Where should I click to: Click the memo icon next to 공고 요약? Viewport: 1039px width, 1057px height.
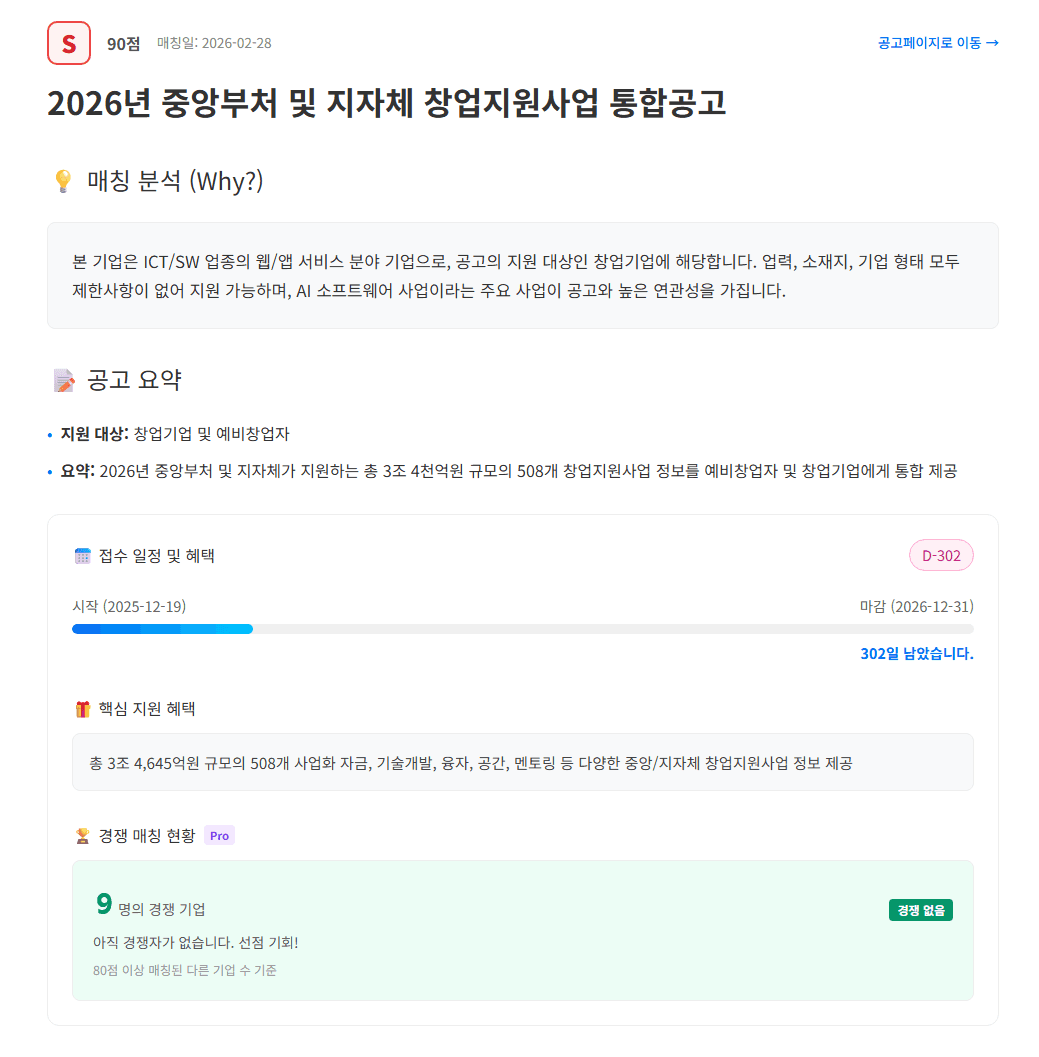[63, 378]
